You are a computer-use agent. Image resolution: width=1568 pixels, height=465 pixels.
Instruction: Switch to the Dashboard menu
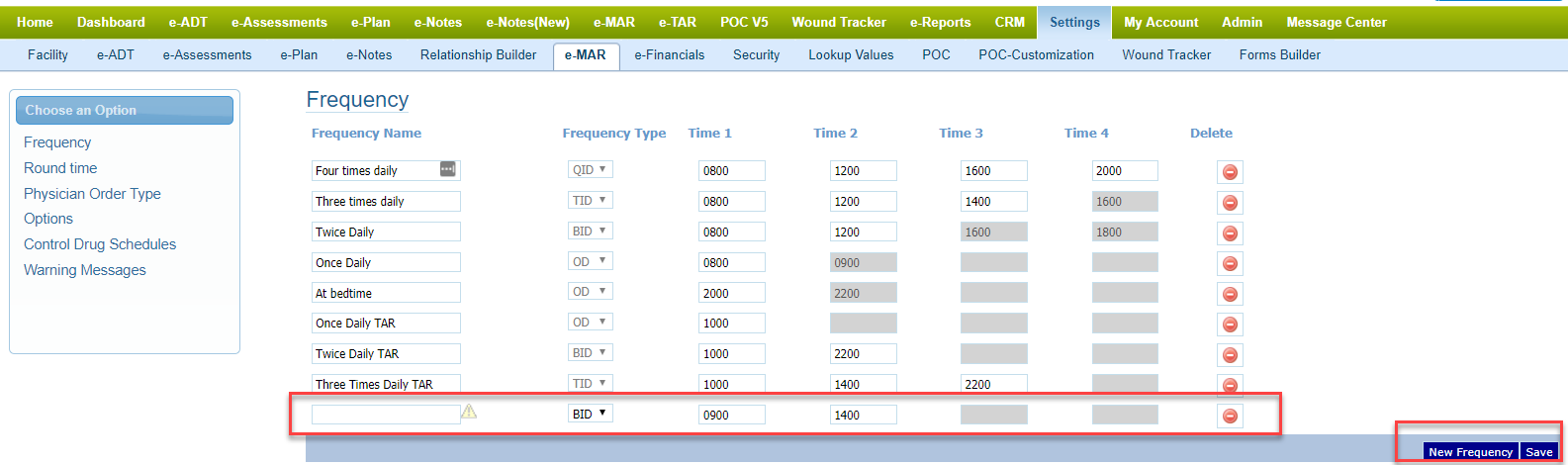111,22
